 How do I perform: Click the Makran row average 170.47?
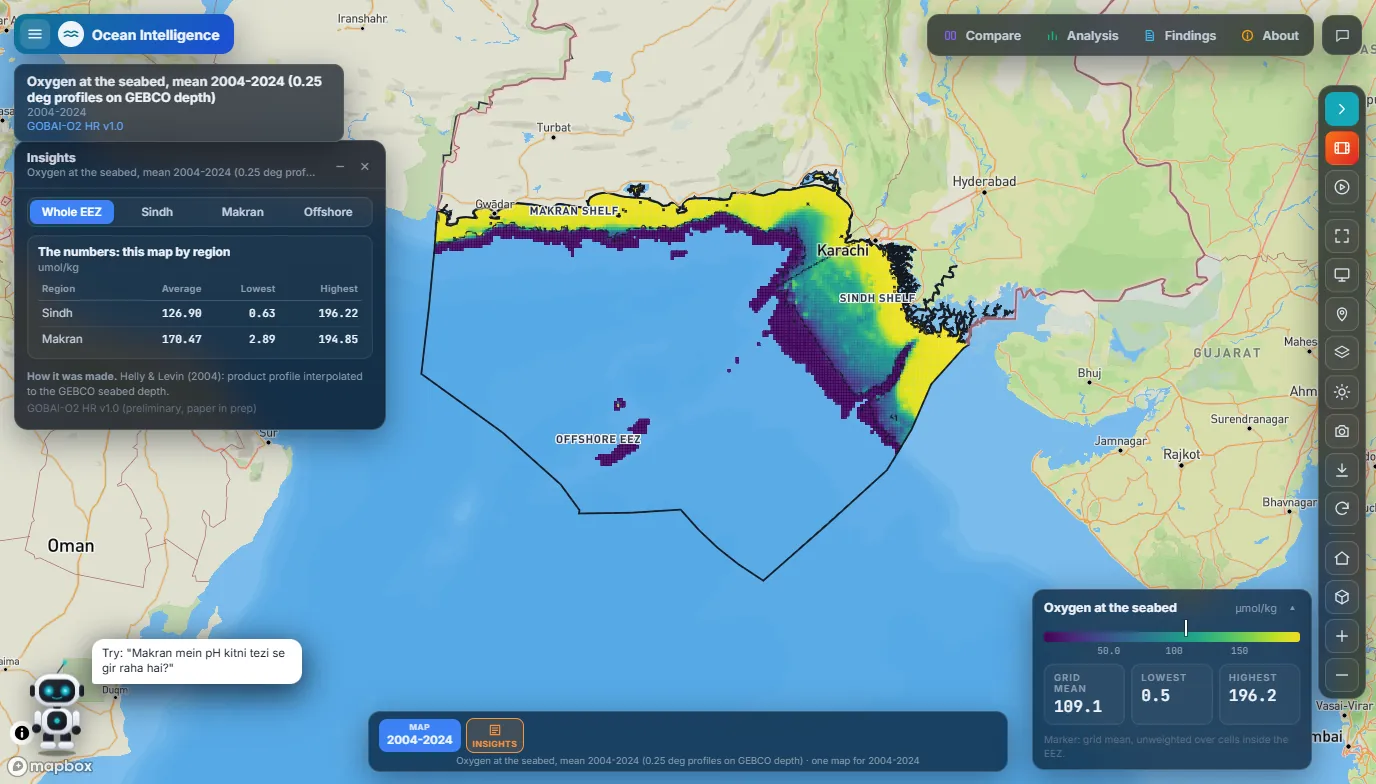182,339
